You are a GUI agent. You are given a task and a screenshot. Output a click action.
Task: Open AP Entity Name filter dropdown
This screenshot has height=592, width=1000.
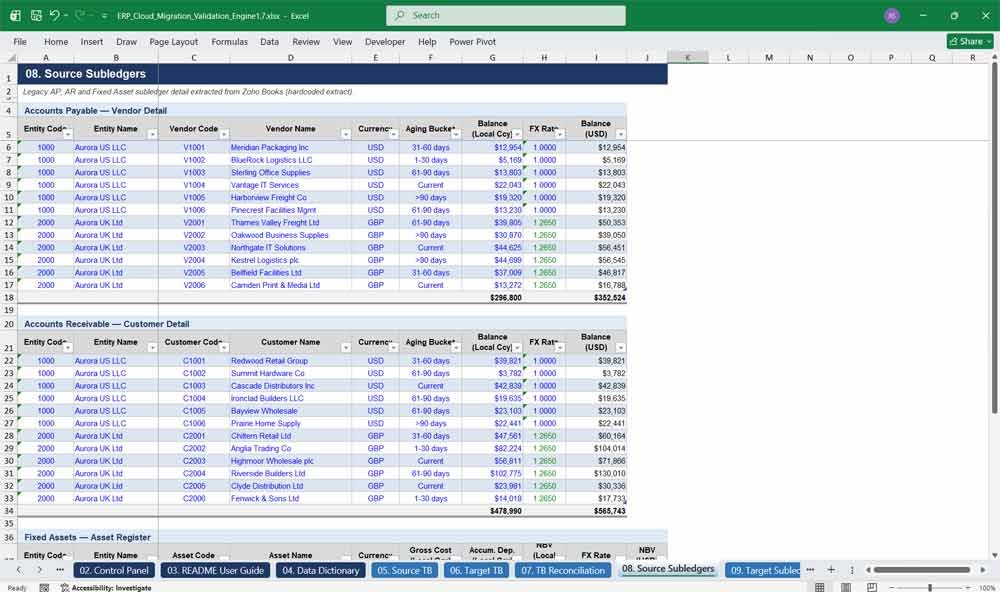pyautogui.click(x=152, y=134)
